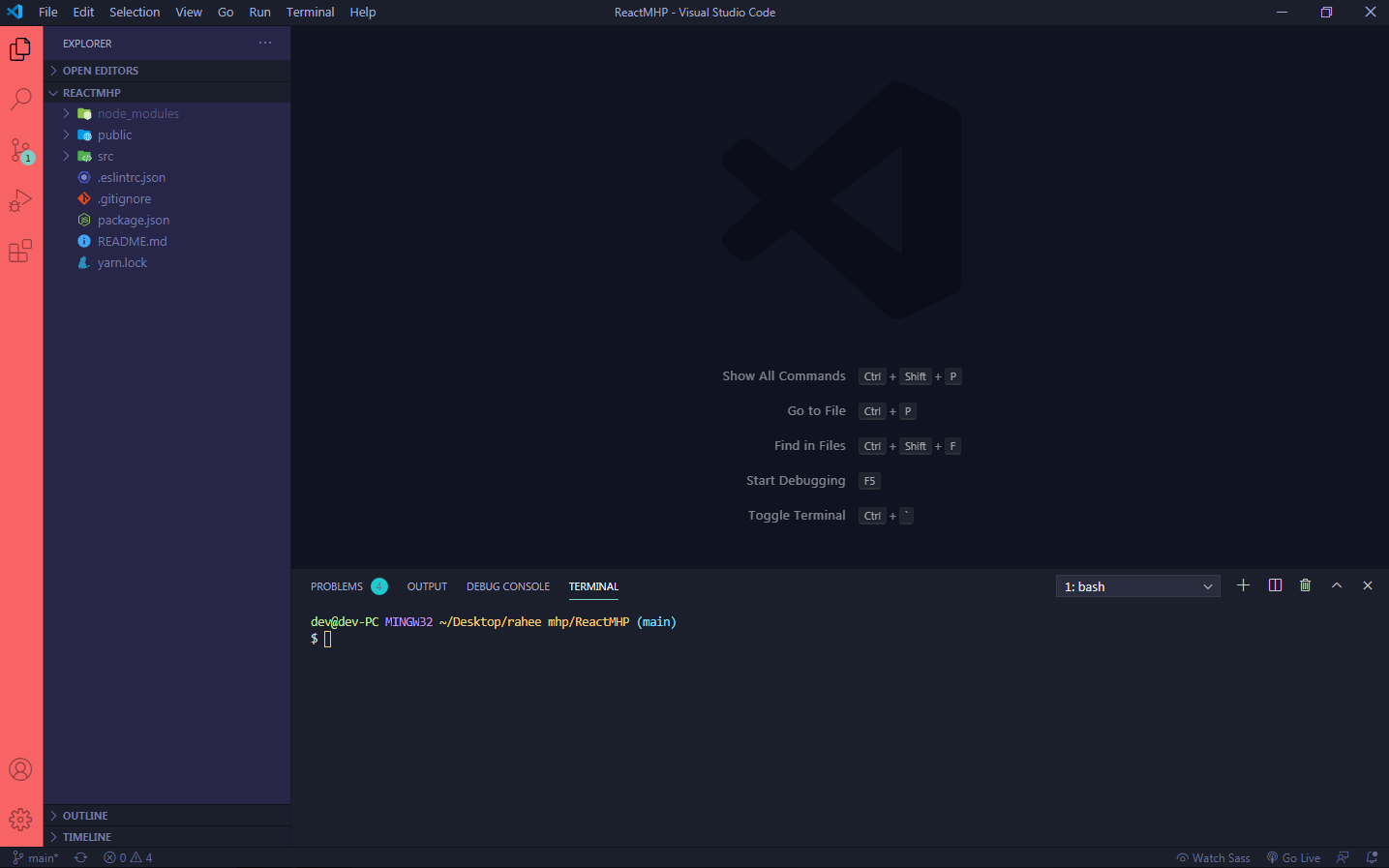Open the Selection menu
Viewport: 1389px width, 868px height.
pyautogui.click(x=135, y=12)
